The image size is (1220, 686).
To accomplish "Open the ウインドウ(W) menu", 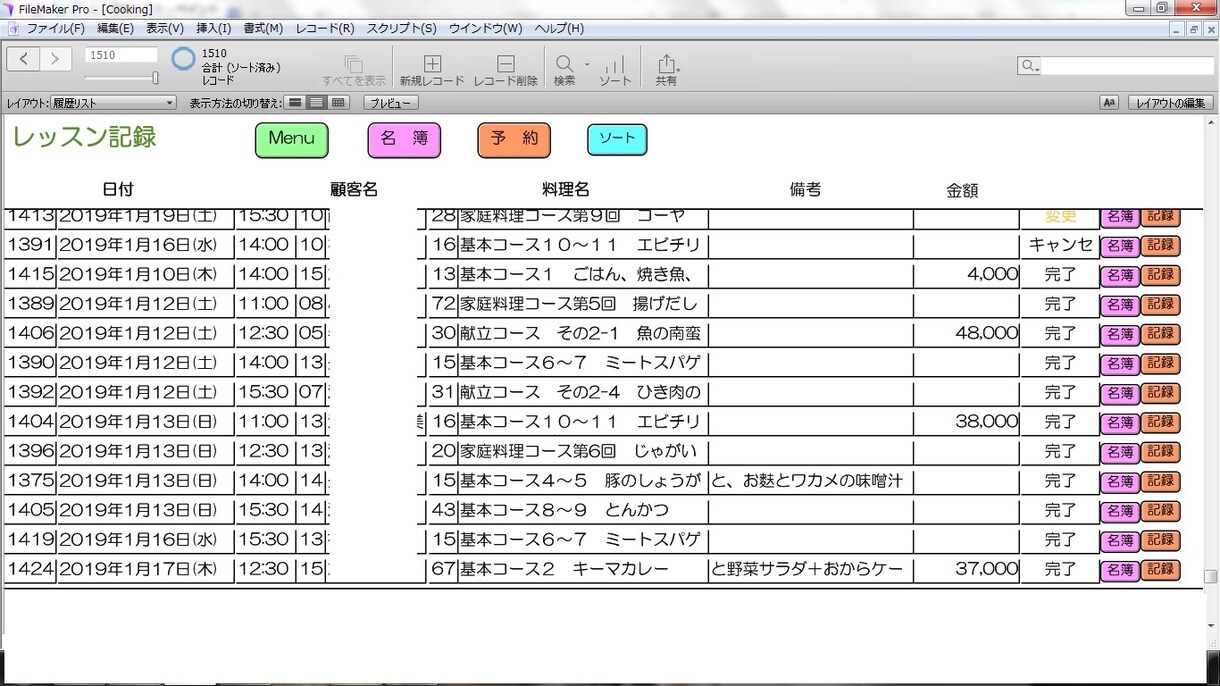I will point(485,28).
